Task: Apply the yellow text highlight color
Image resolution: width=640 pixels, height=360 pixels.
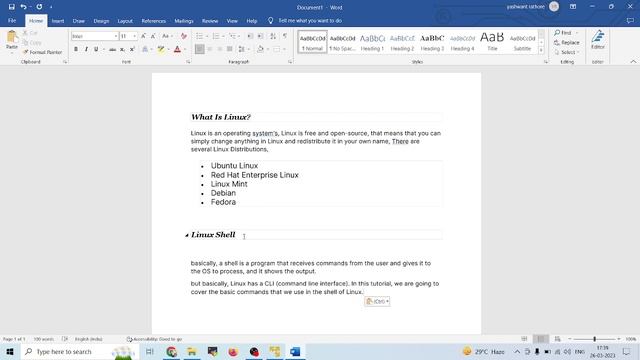Action: point(161,49)
